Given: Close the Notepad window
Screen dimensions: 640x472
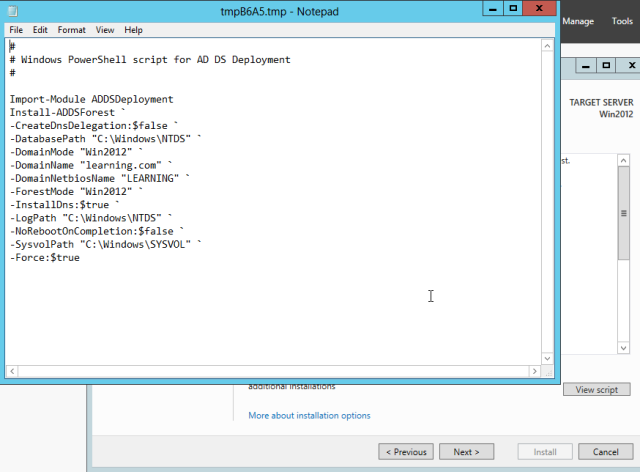Looking at the screenshot, I should (539, 9).
